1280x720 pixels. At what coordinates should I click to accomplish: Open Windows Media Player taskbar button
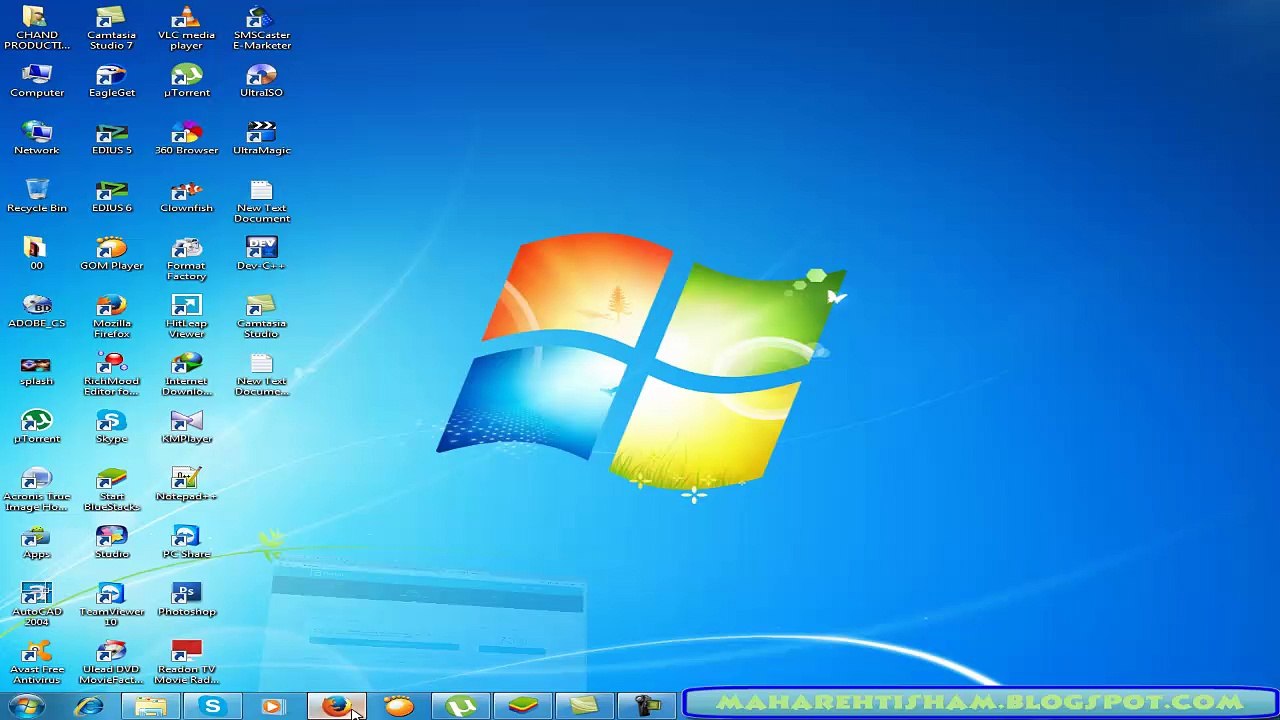point(273,706)
